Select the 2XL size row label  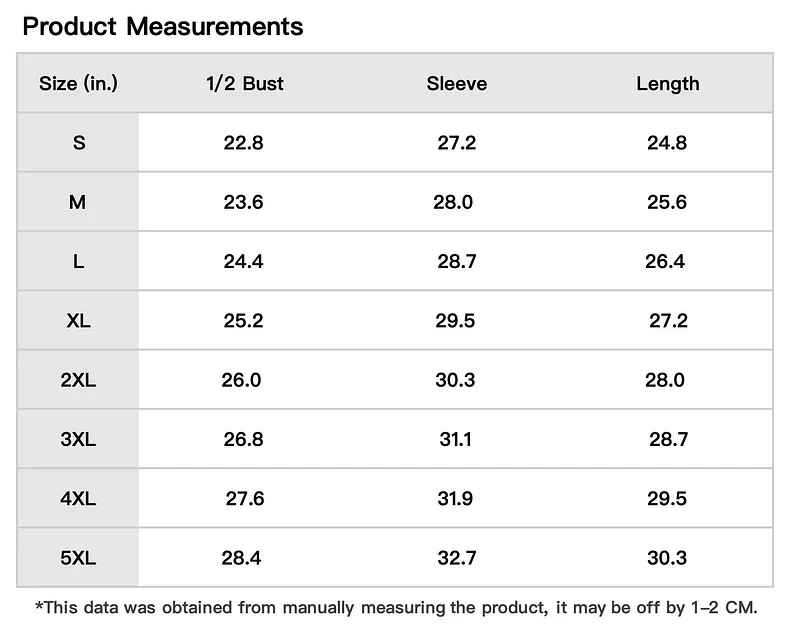point(78,380)
